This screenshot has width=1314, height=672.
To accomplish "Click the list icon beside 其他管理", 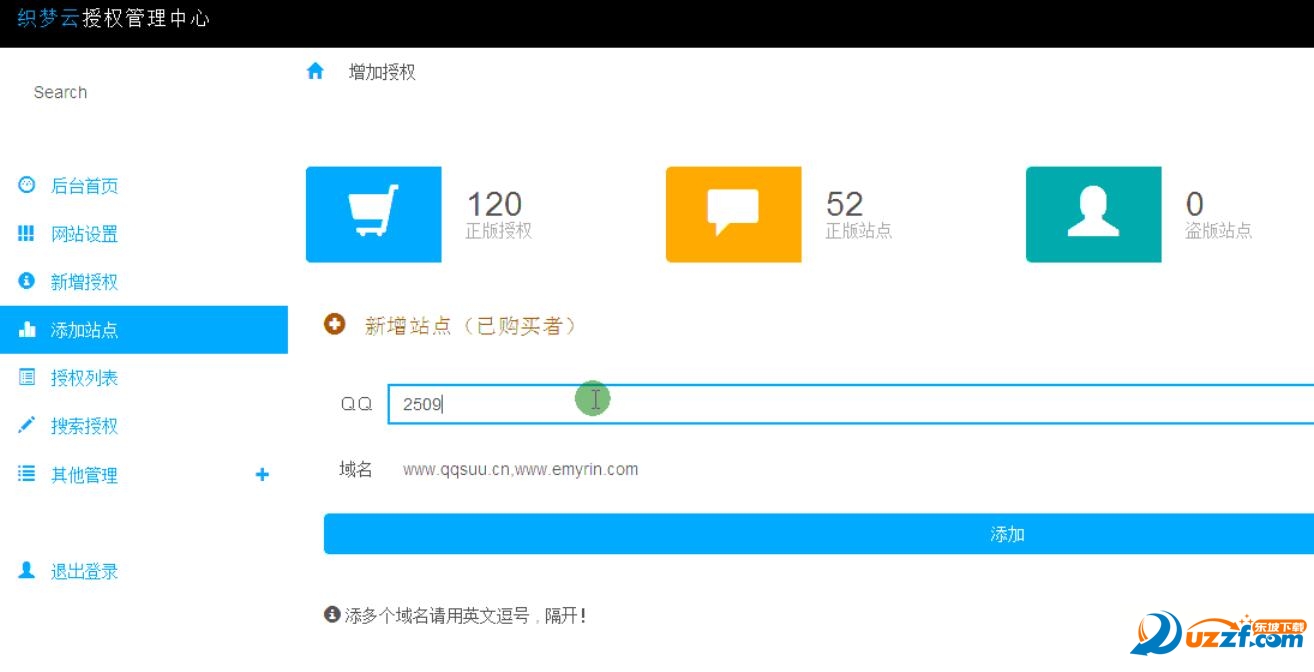I will (27, 474).
